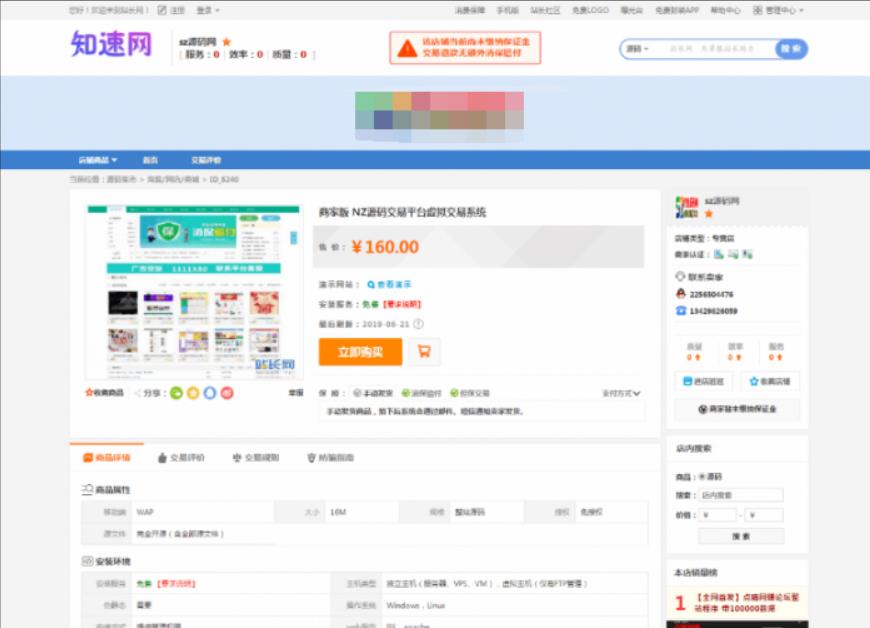
Task: Click the help question mark beside refresh date
Action: 418,324
